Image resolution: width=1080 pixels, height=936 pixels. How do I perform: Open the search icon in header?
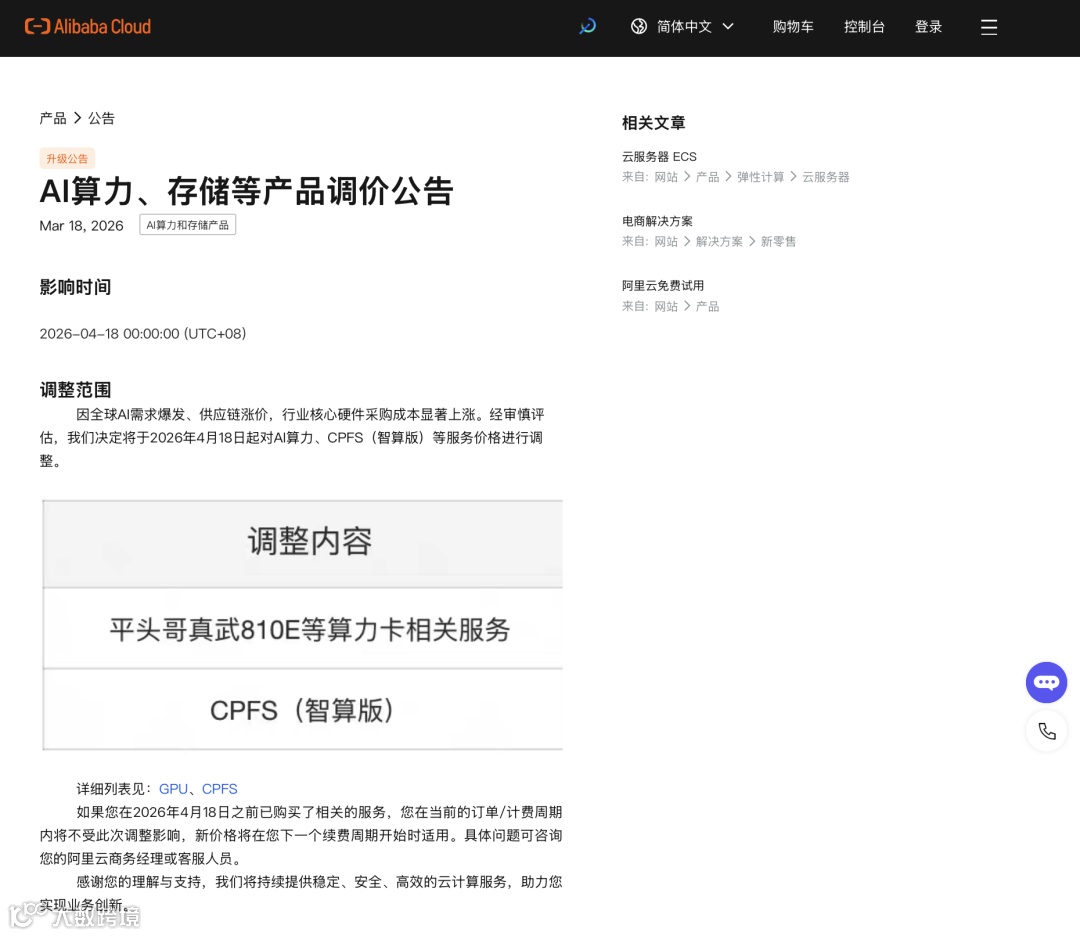588,27
